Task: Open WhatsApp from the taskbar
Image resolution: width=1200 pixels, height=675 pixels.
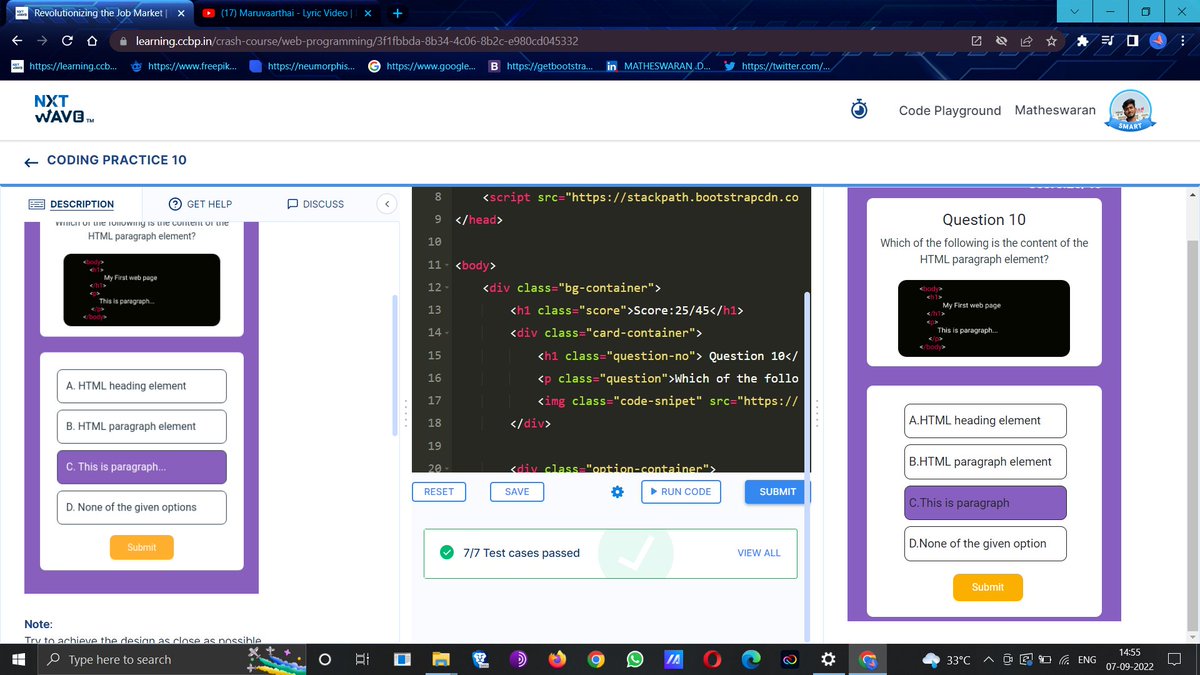Action: 634,660
